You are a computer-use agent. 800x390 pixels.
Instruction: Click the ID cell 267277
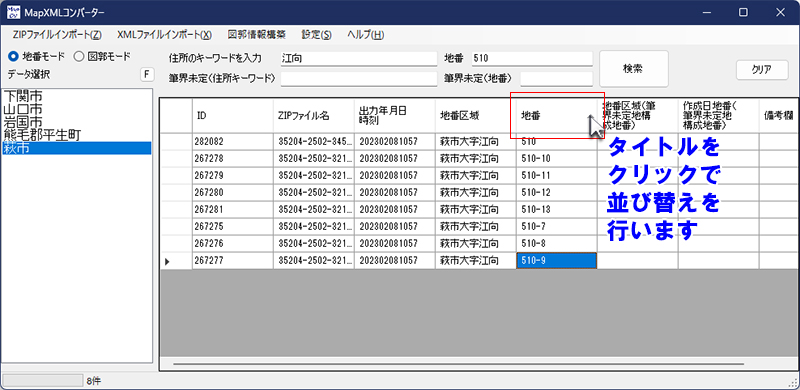tap(233, 261)
